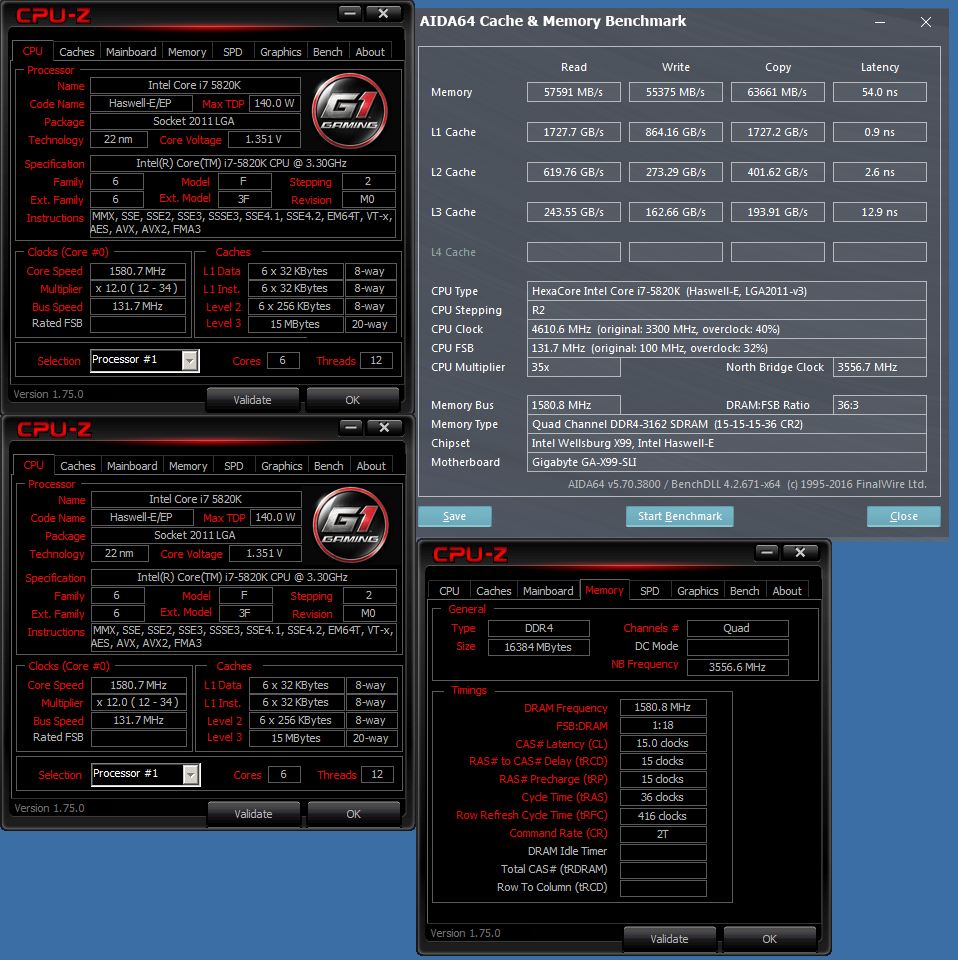Open Processor selection dropdown in top CPU-Z
958x960 pixels.
coord(190,361)
